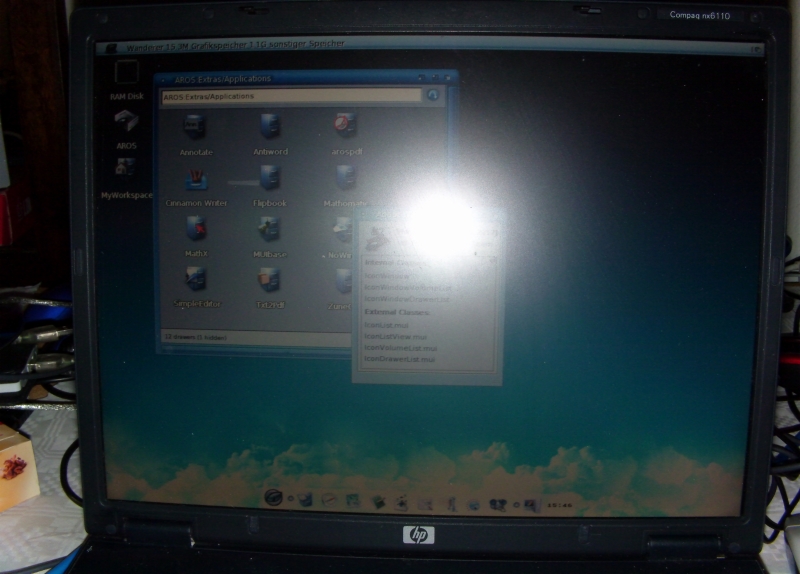The image size is (800, 574).
Task: Select IconList.mui in the class list
Action: pyautogui.click(x=387, y=325)
